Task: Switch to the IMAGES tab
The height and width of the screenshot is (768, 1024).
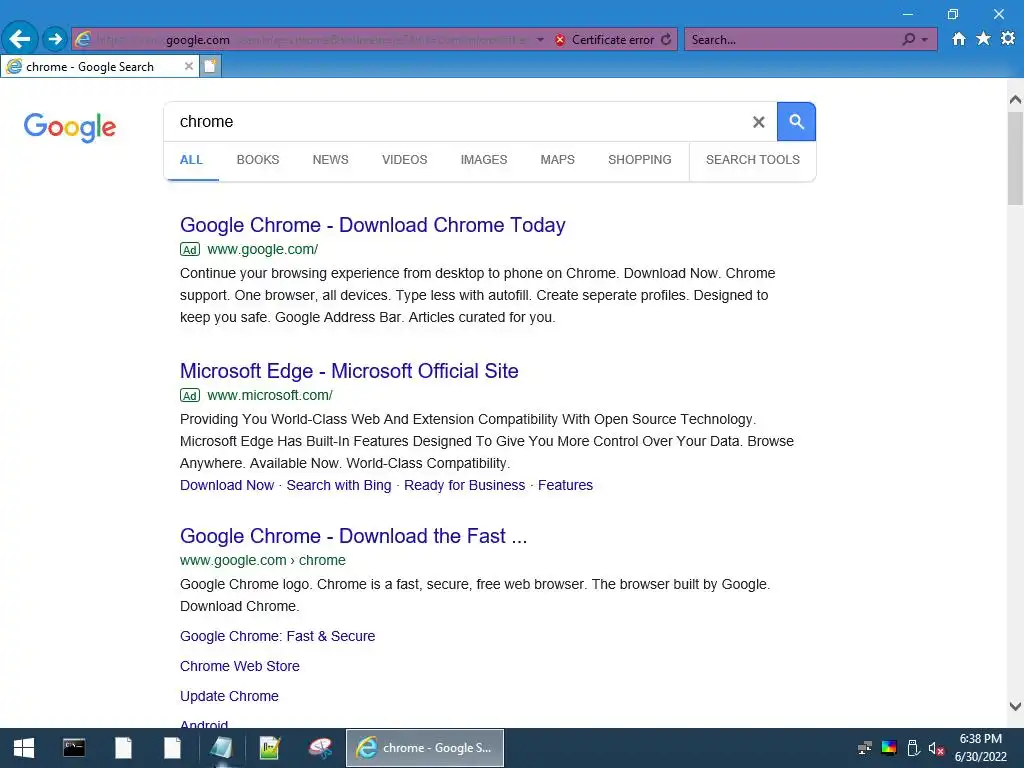Action: (x=484, y=160)
